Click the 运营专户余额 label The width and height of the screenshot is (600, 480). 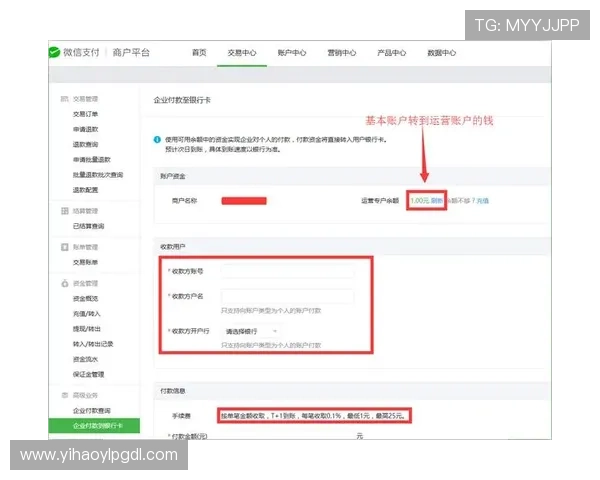380,201
